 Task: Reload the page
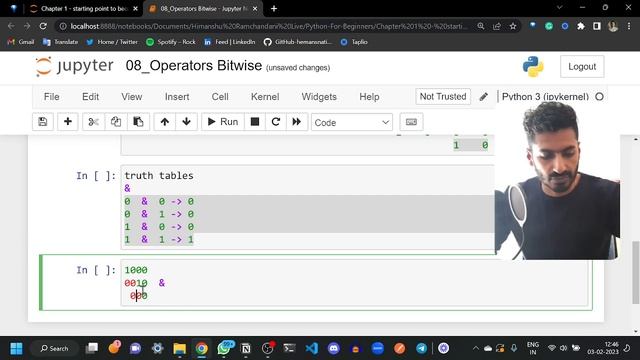click(x=43, y=26)
